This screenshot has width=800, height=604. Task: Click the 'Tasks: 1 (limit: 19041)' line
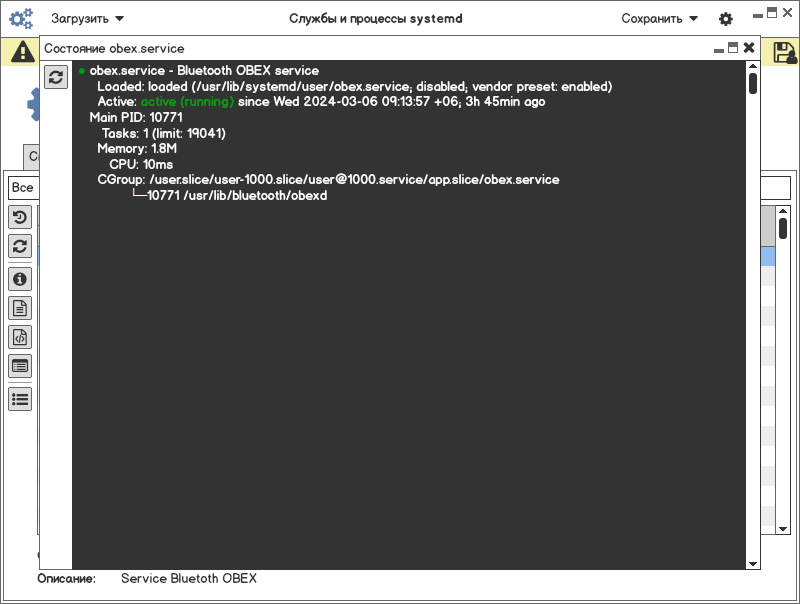[163, 133]
